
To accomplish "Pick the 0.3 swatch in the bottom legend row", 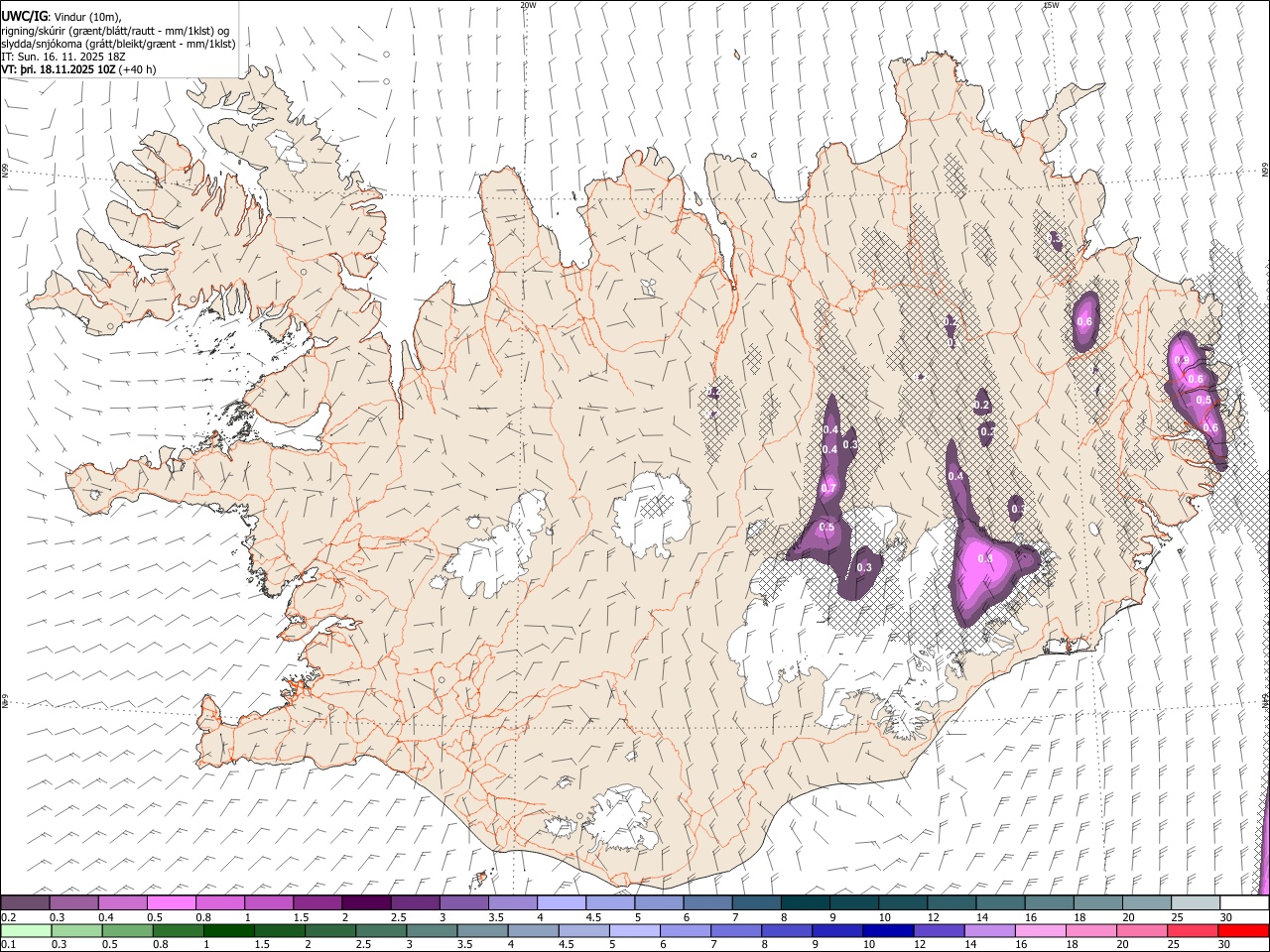I will click(x=76, y=930).
